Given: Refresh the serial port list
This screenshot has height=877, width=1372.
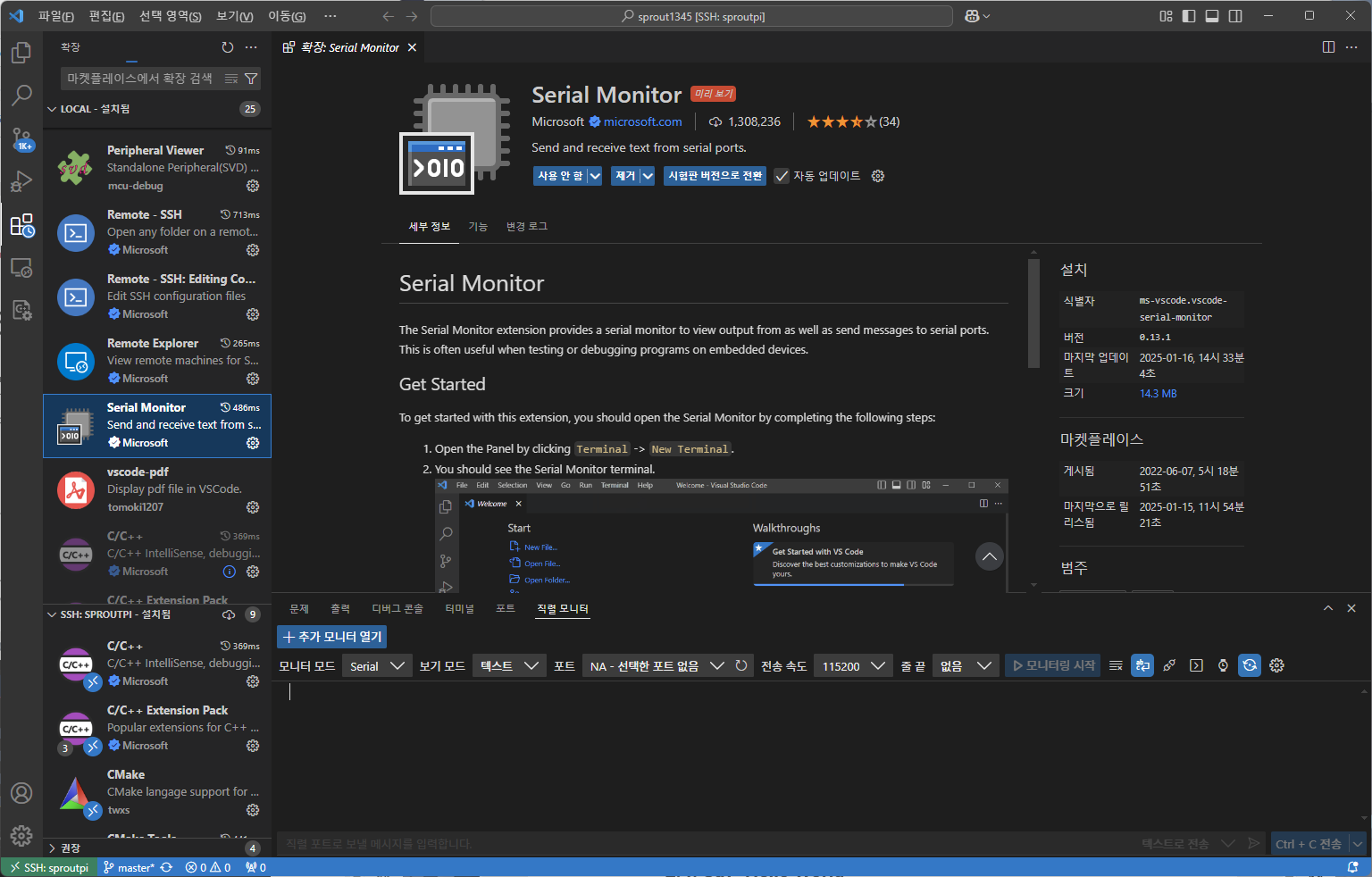Looking at the screenshot, I should (x=741, y=665).
